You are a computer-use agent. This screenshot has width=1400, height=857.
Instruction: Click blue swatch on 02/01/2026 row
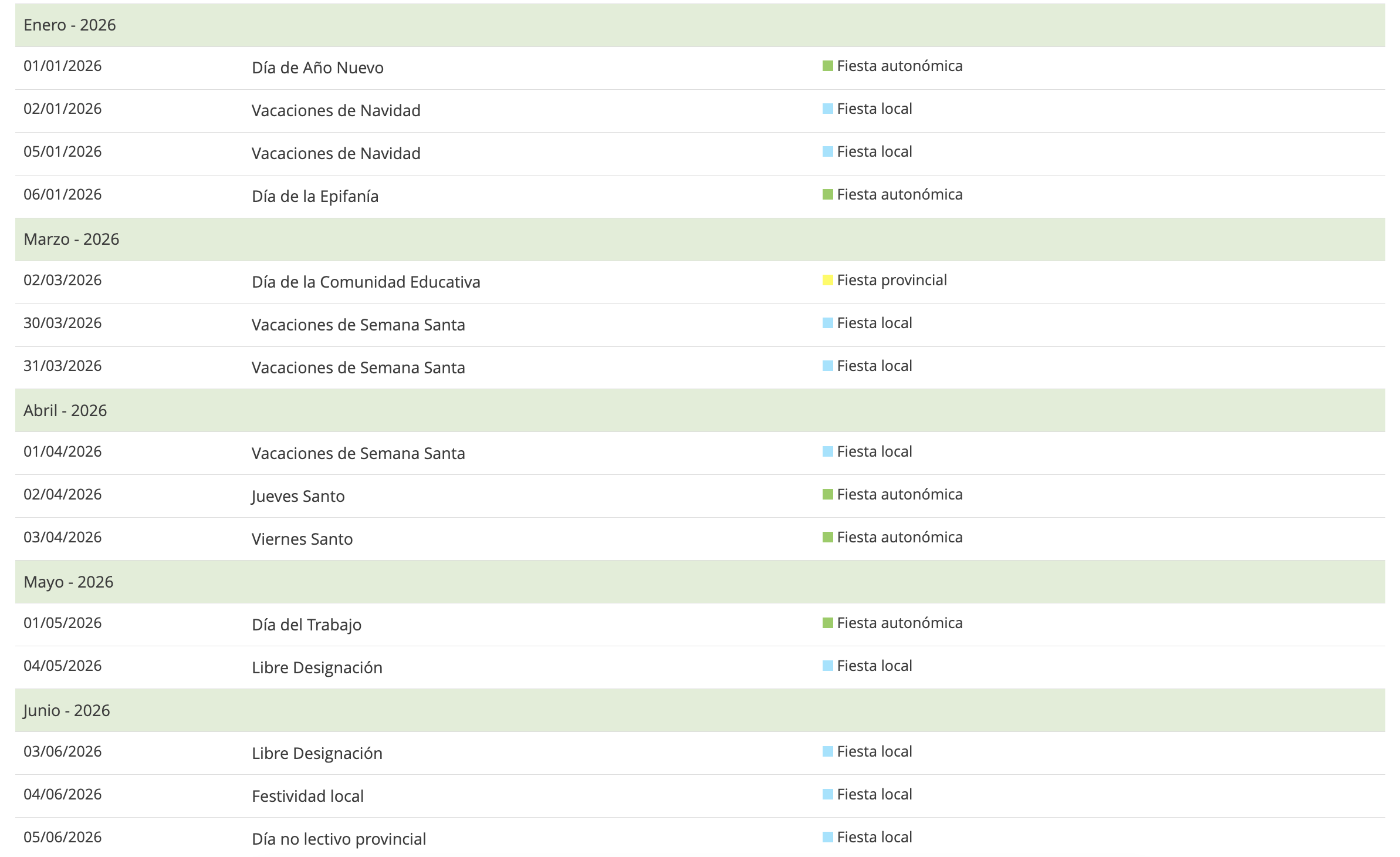pos(827,109)
